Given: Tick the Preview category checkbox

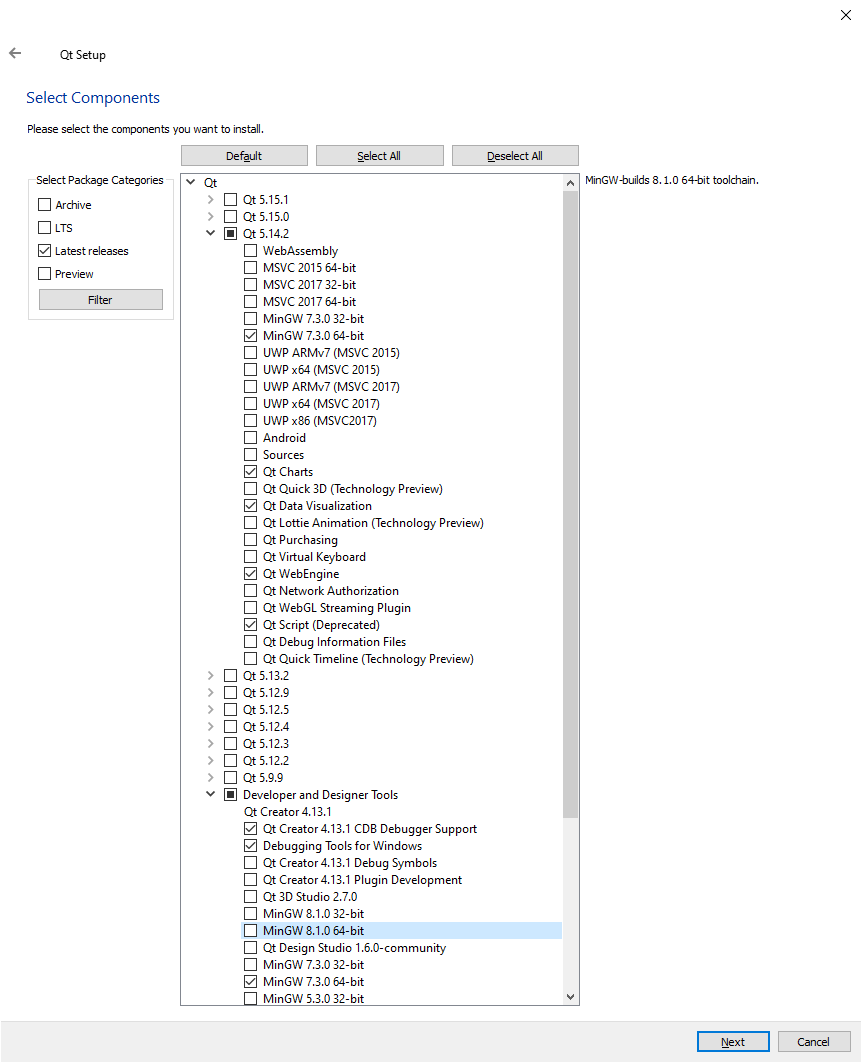Looking at the screenshot, I should [x=45, y=274].
